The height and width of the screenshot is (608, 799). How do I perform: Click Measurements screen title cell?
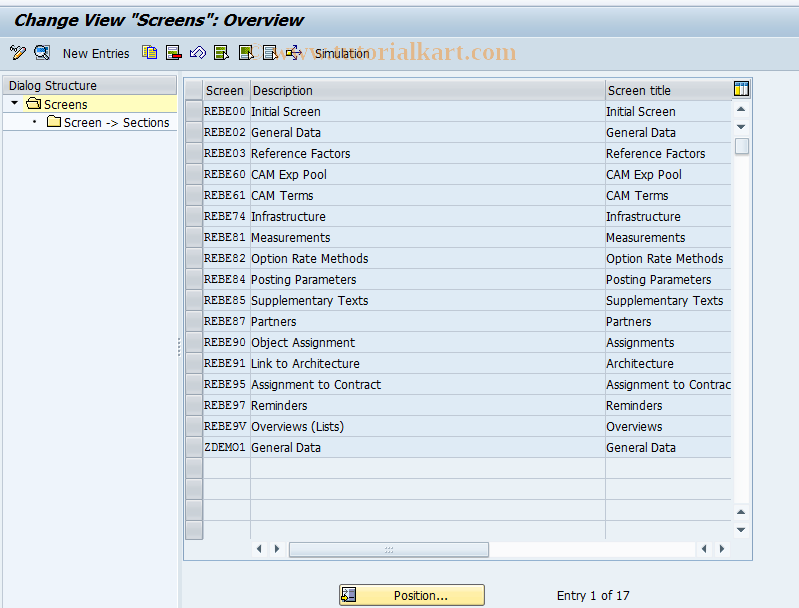coord(668,237)
